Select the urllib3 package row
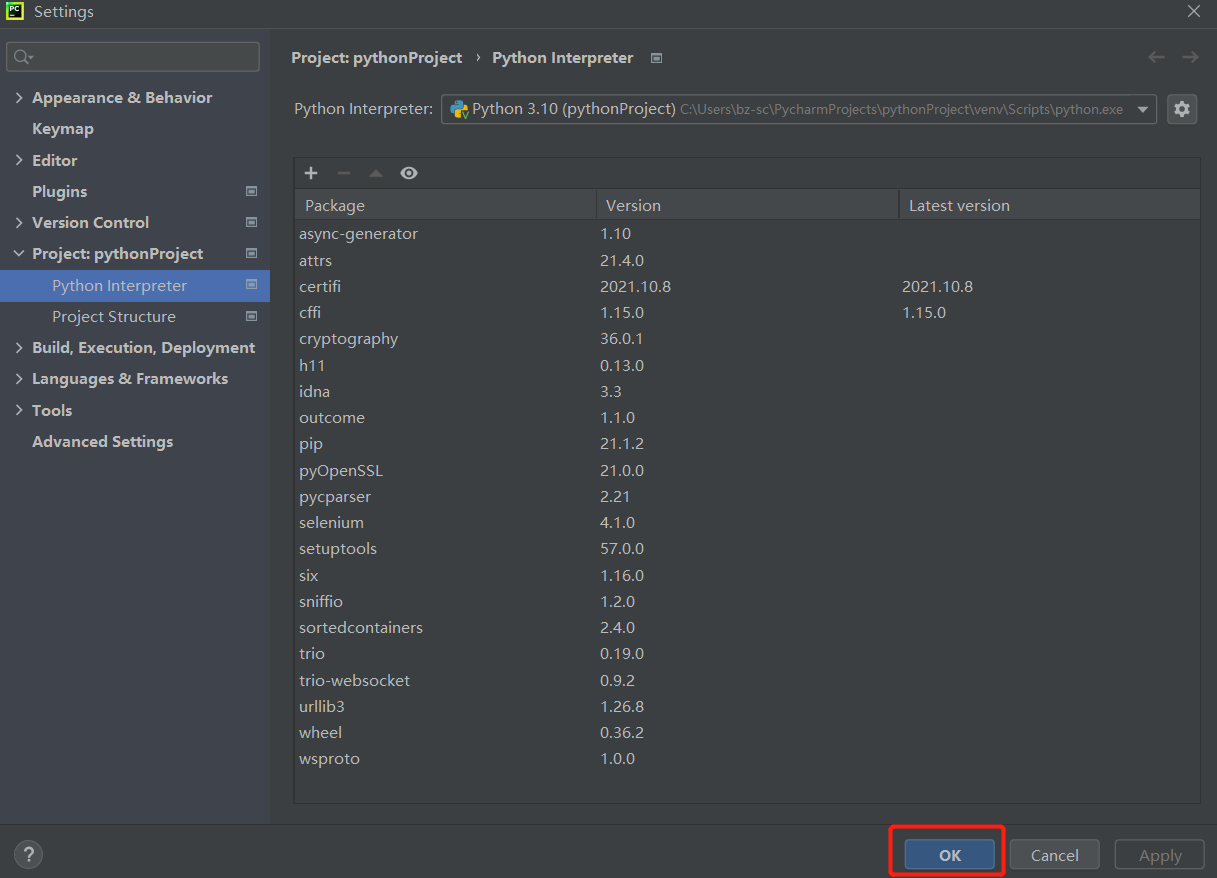Screen dimensions: 1217x878 [x=747, y=706]
